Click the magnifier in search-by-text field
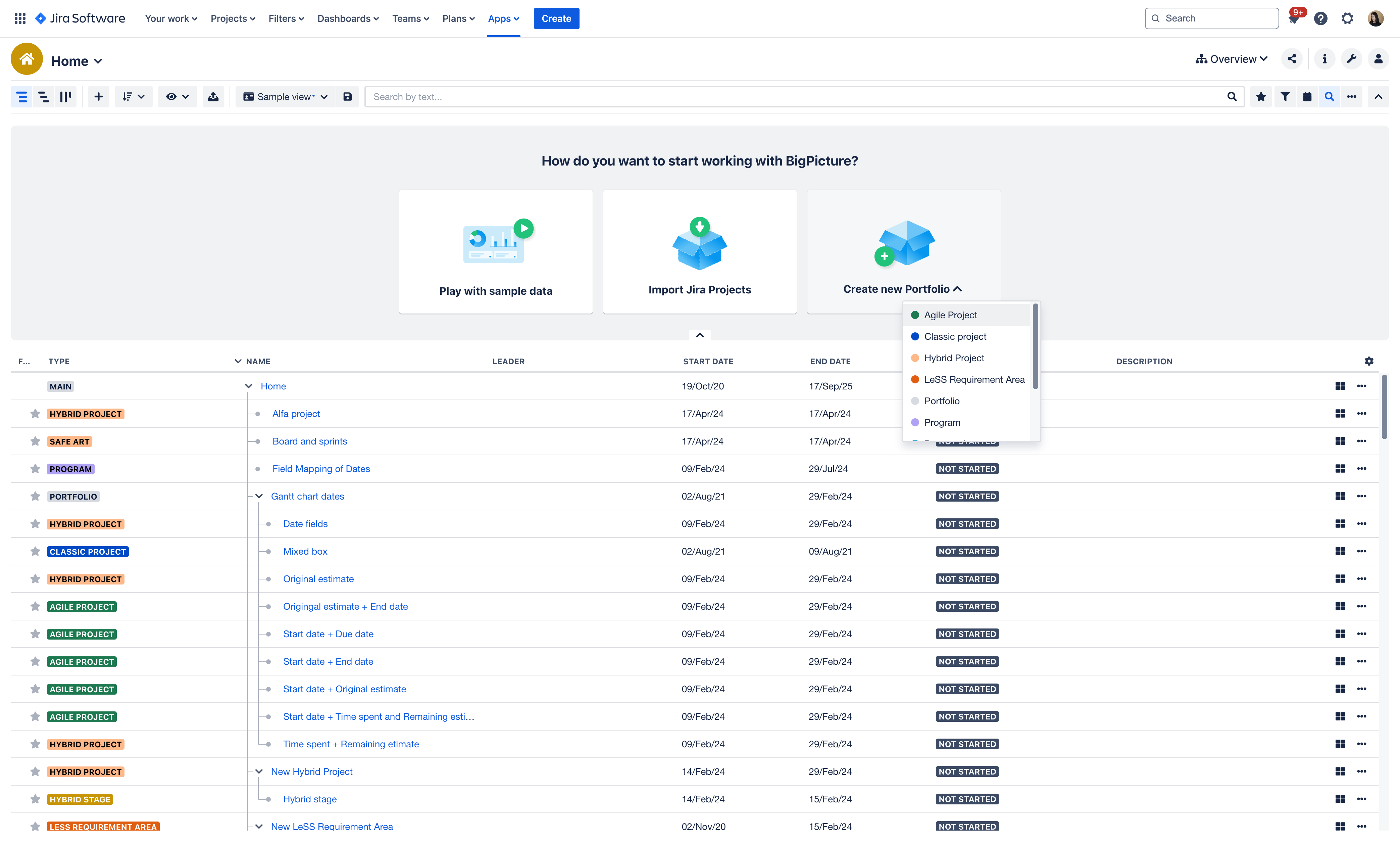The width and height of the screenshot is (1400, 842). tap(1232, 96)
